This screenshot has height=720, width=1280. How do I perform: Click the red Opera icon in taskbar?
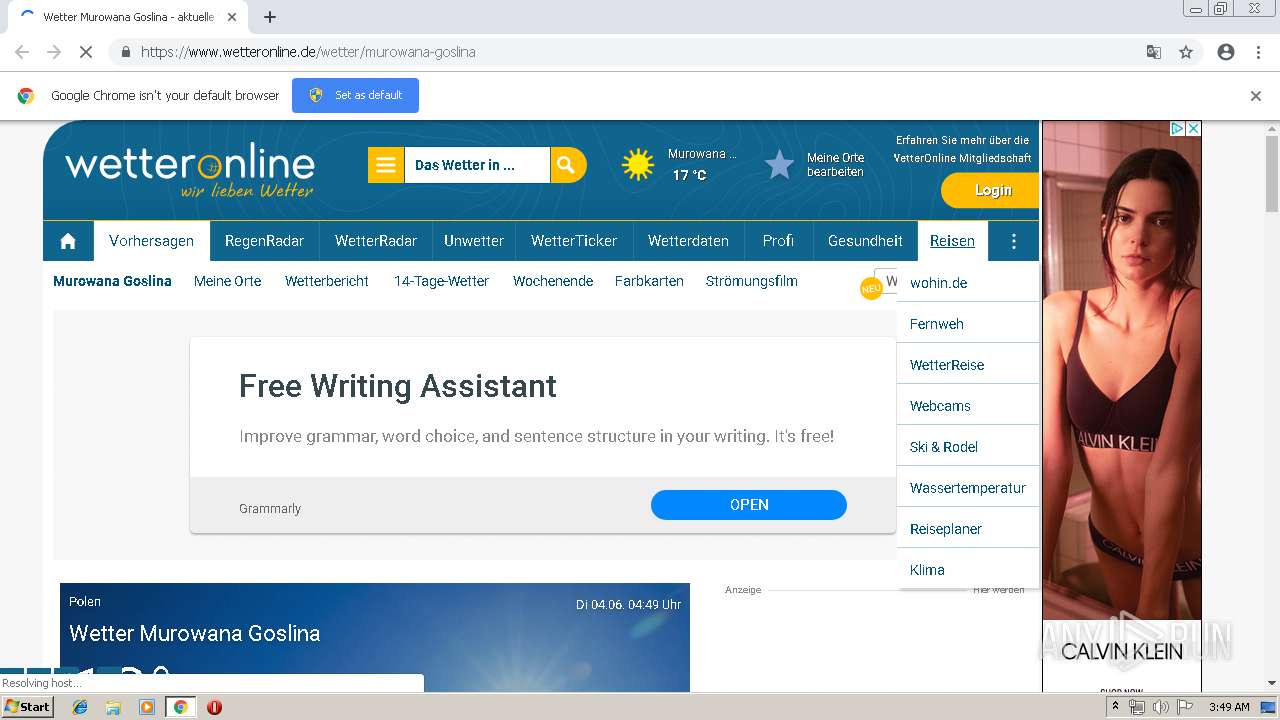point(214,707)
